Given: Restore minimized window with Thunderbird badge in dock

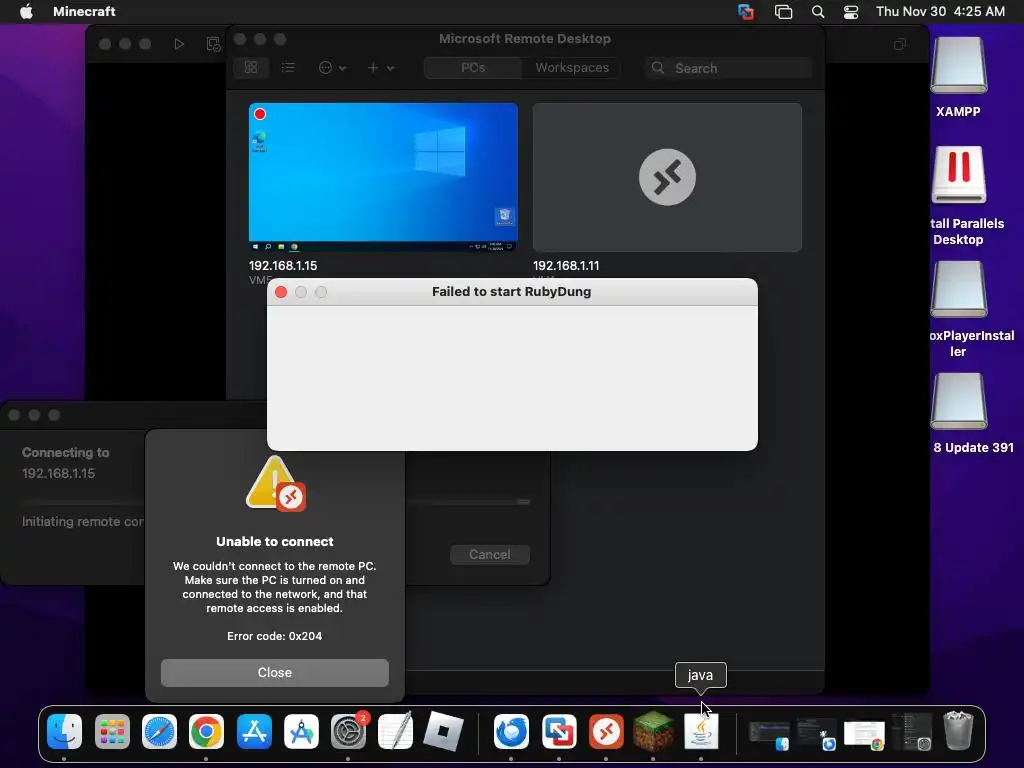Looking at the screenshot, I should (x=816, y=734).
